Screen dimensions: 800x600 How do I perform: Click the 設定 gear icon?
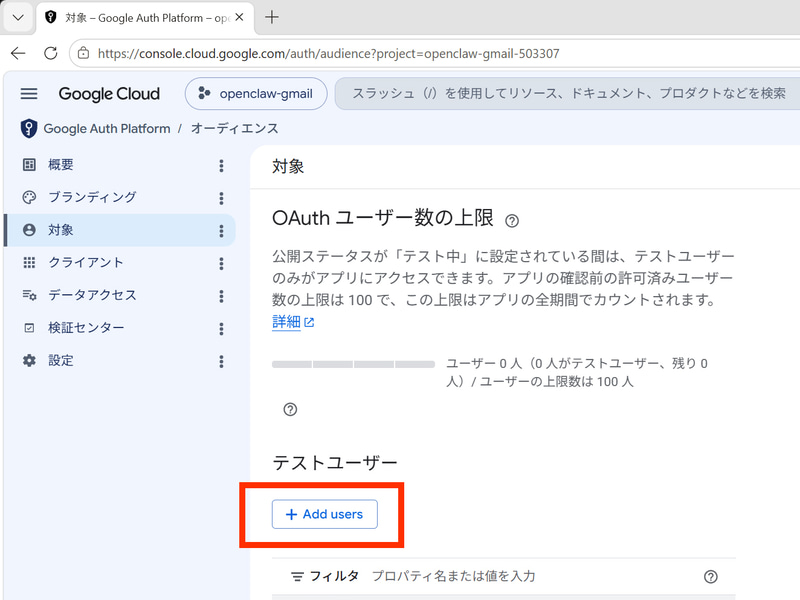[x=29, y=361]
